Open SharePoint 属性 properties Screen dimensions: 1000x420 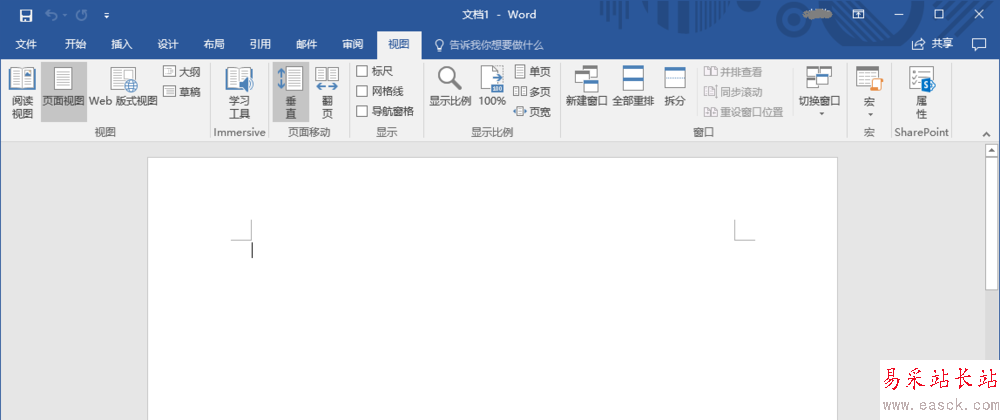922,93
